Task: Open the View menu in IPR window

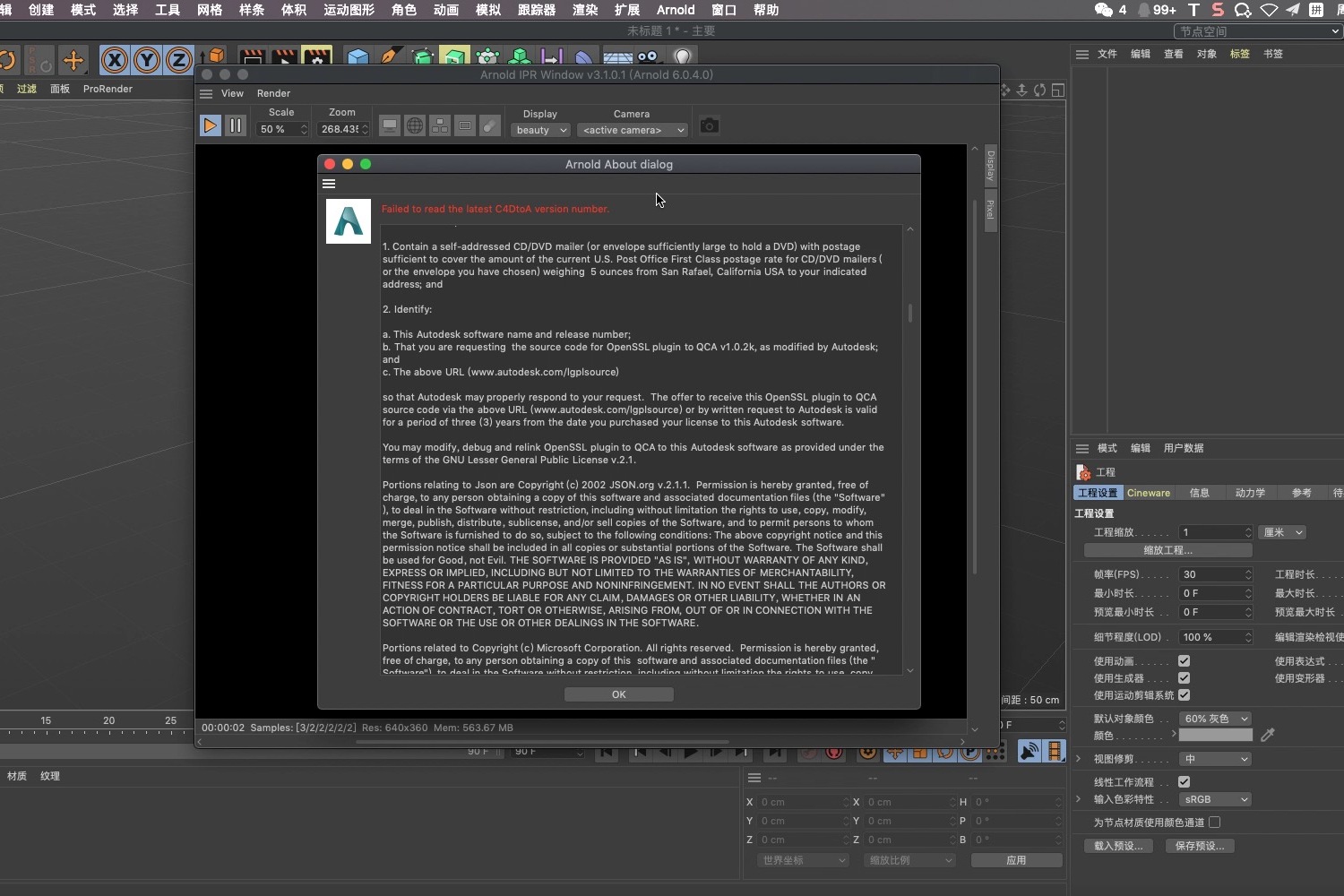Action: 232,93
